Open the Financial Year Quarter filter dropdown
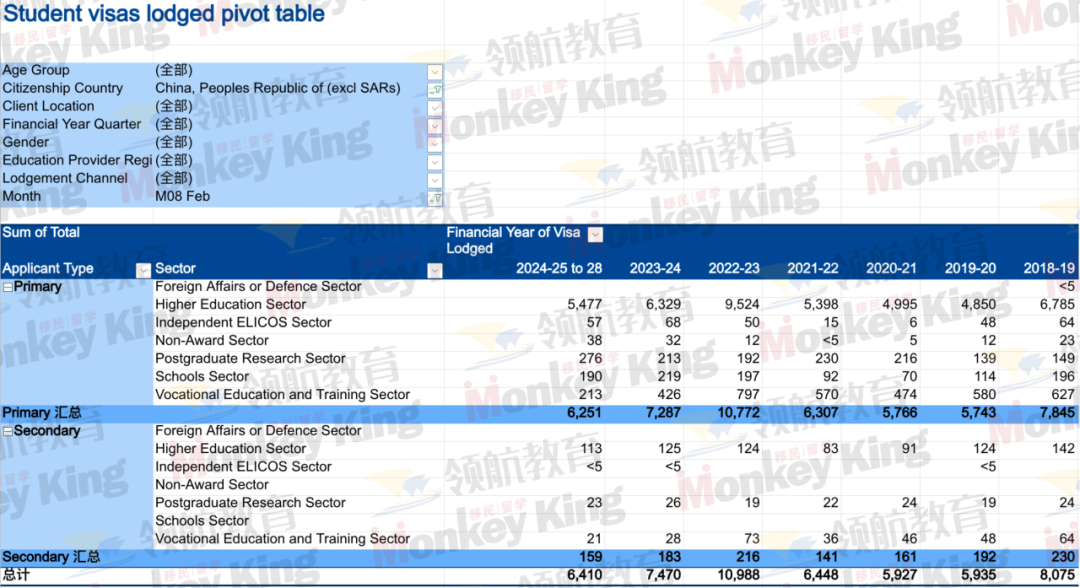 [435, 125]
